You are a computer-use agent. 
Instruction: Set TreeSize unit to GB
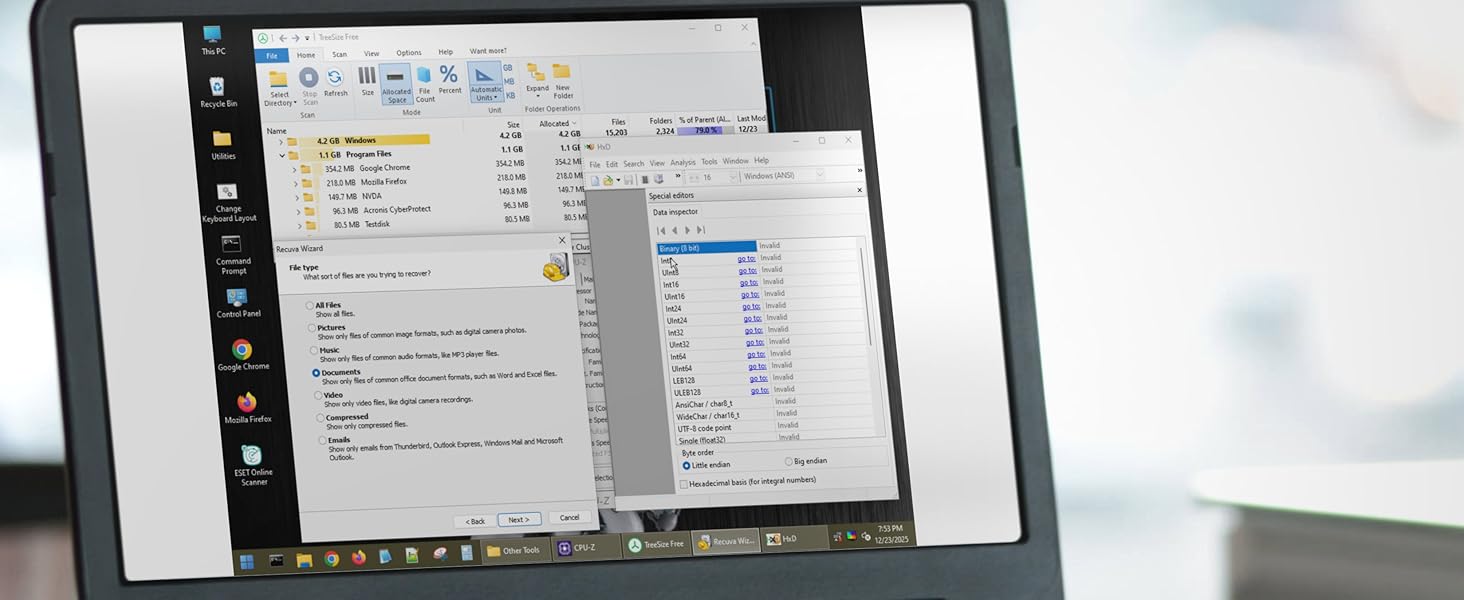(508, 68)
